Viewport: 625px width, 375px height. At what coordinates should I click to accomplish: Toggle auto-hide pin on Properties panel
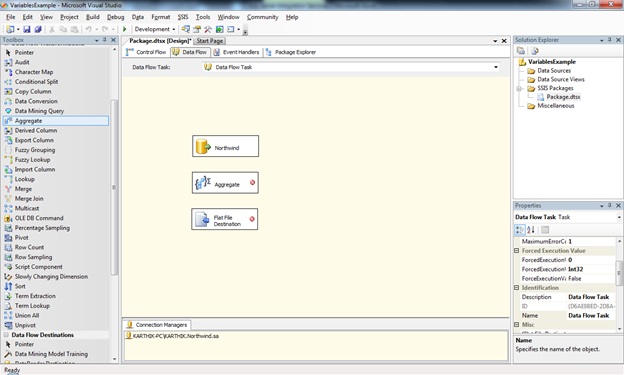[610, 206]
